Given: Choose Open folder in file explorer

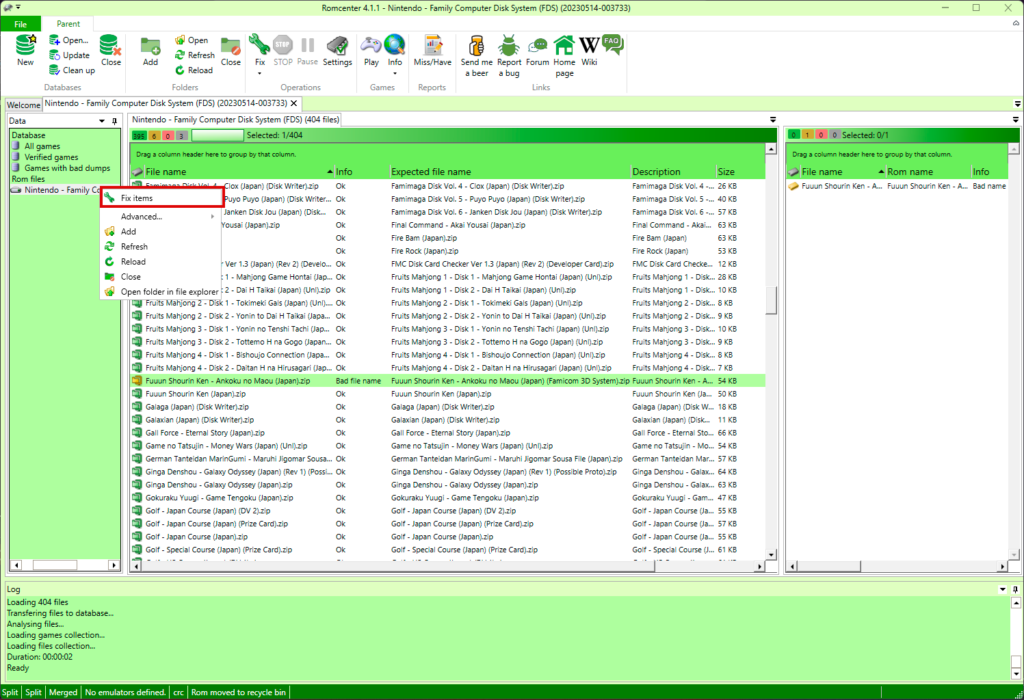Looking at the screenshot, I should pos(161,291).
